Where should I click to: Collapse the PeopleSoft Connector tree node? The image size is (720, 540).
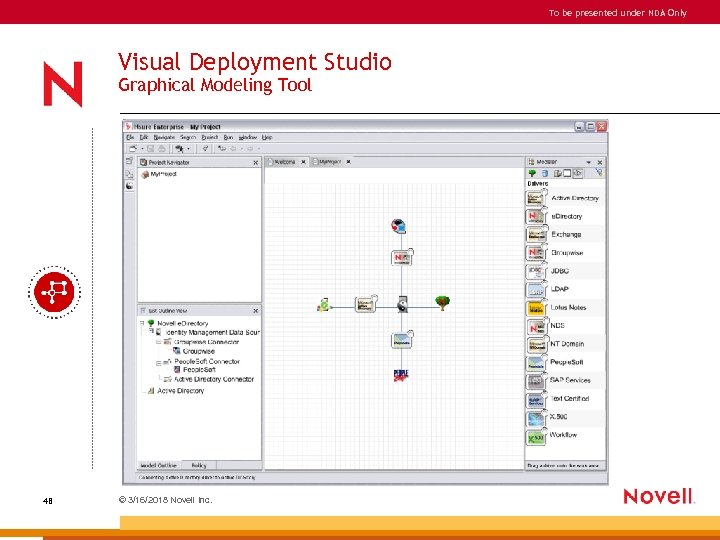click(158, 363)
